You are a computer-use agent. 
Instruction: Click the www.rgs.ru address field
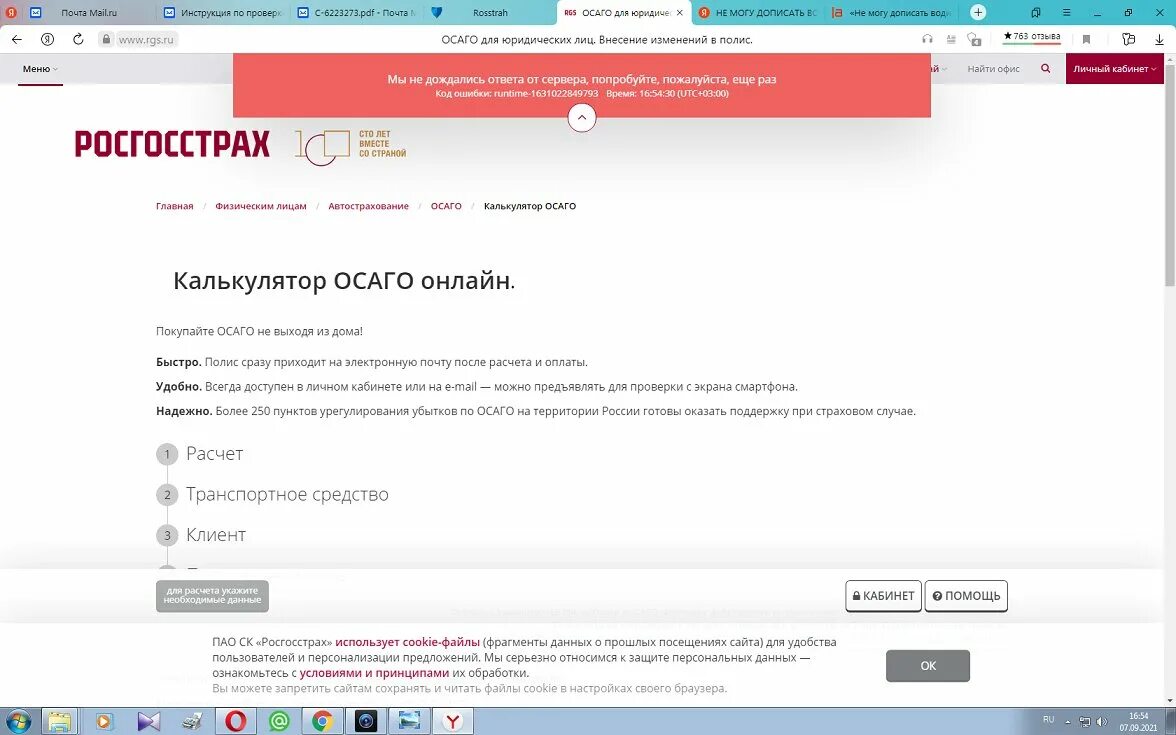147,40
